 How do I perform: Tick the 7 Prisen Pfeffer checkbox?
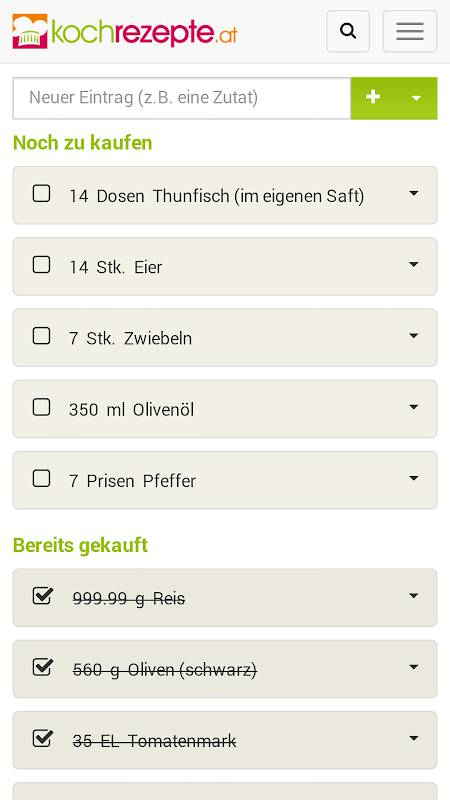click(41, 479)
